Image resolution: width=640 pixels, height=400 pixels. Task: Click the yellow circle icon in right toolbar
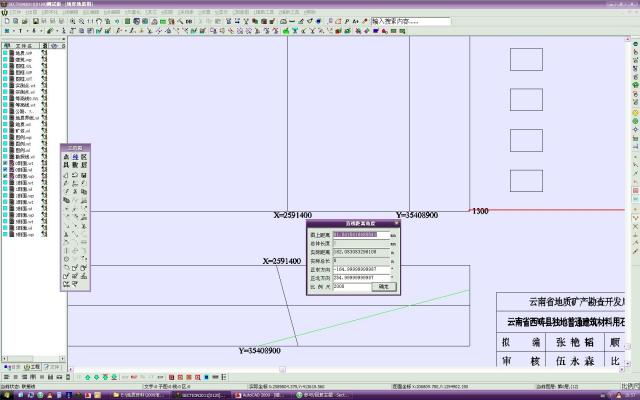(636, 111)
